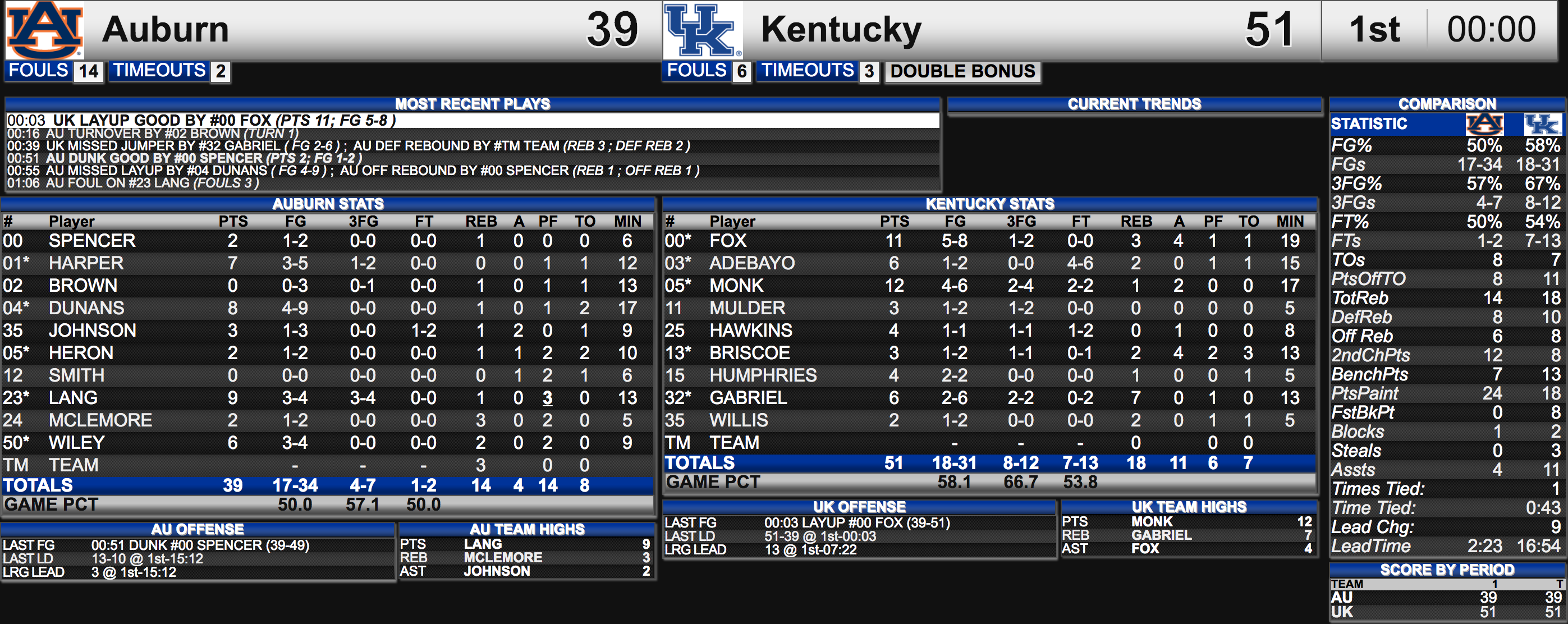Click the Auburn AU logo in header
1568x624 pixels.
(x=44, y=30)
